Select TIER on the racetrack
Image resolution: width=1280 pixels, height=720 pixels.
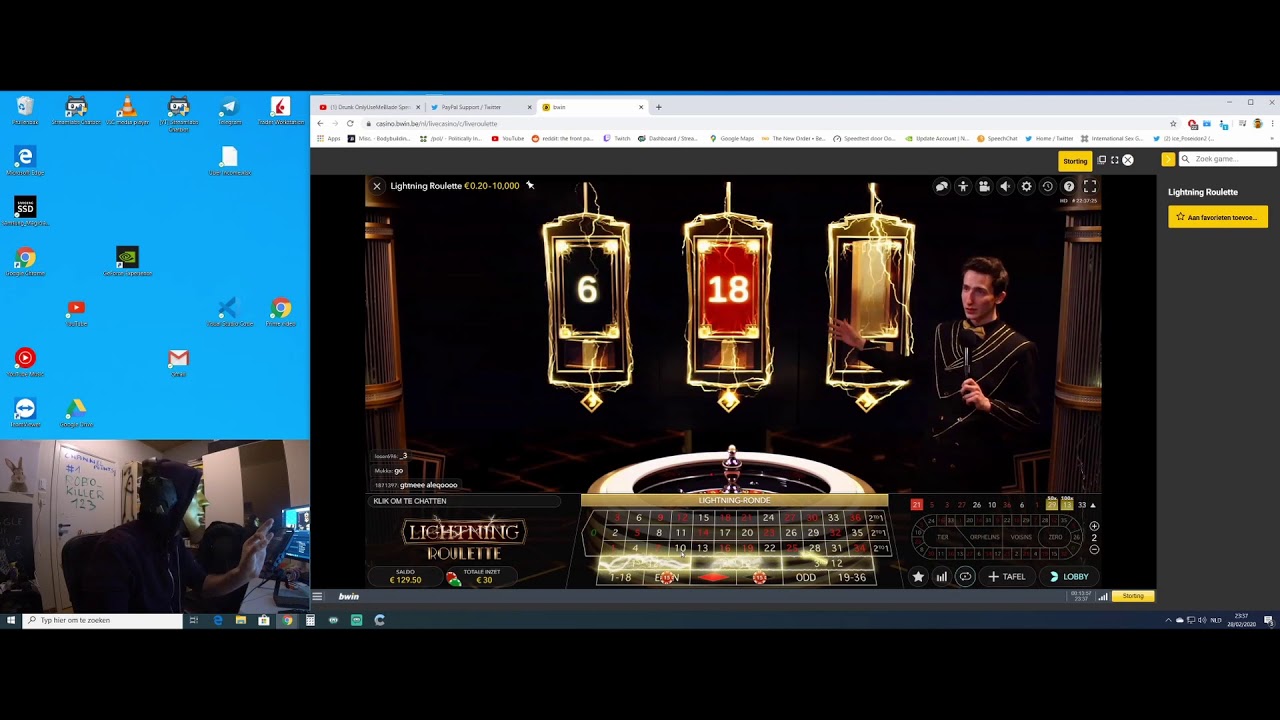pos(942,537)
